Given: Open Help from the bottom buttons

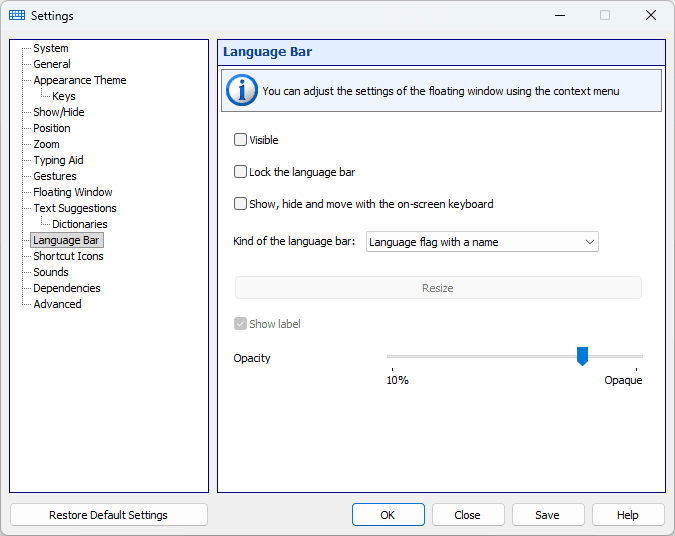Looking at the screenshot, I should click(628, 515).
